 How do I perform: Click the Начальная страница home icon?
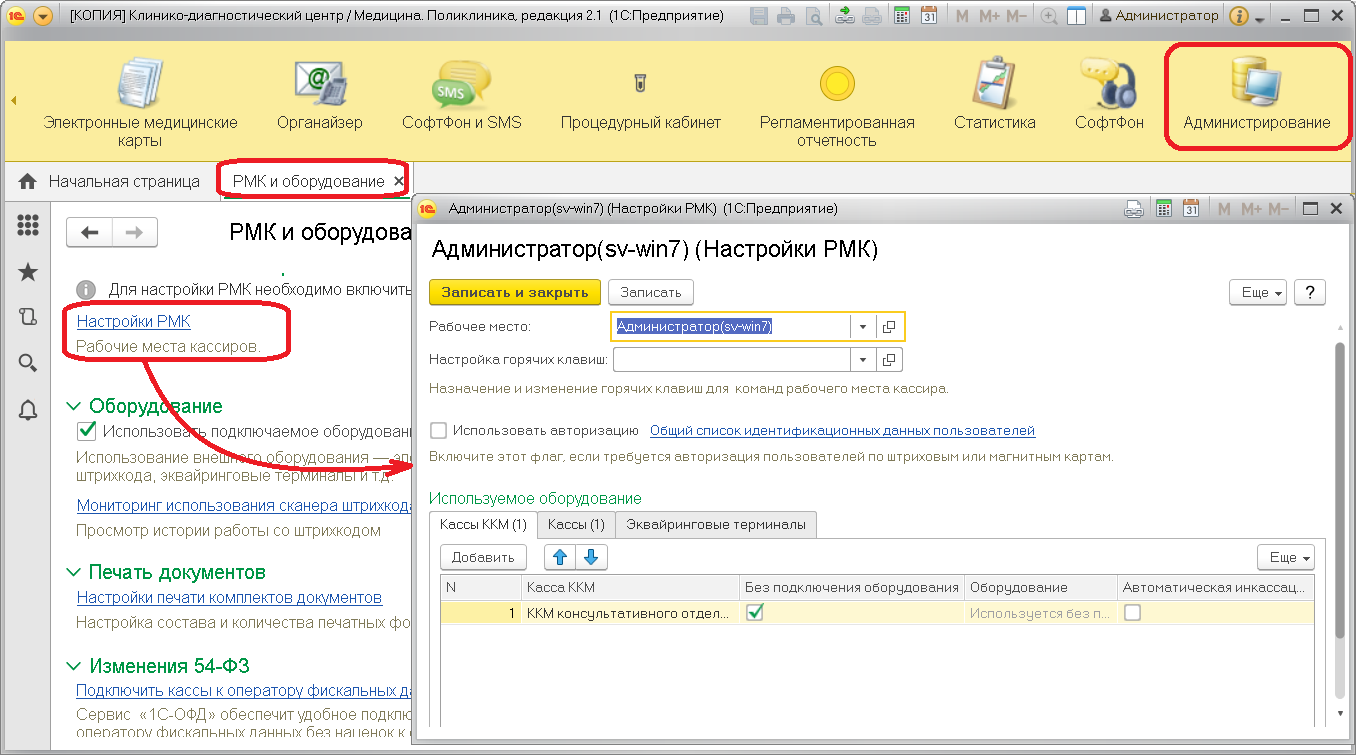28,181
